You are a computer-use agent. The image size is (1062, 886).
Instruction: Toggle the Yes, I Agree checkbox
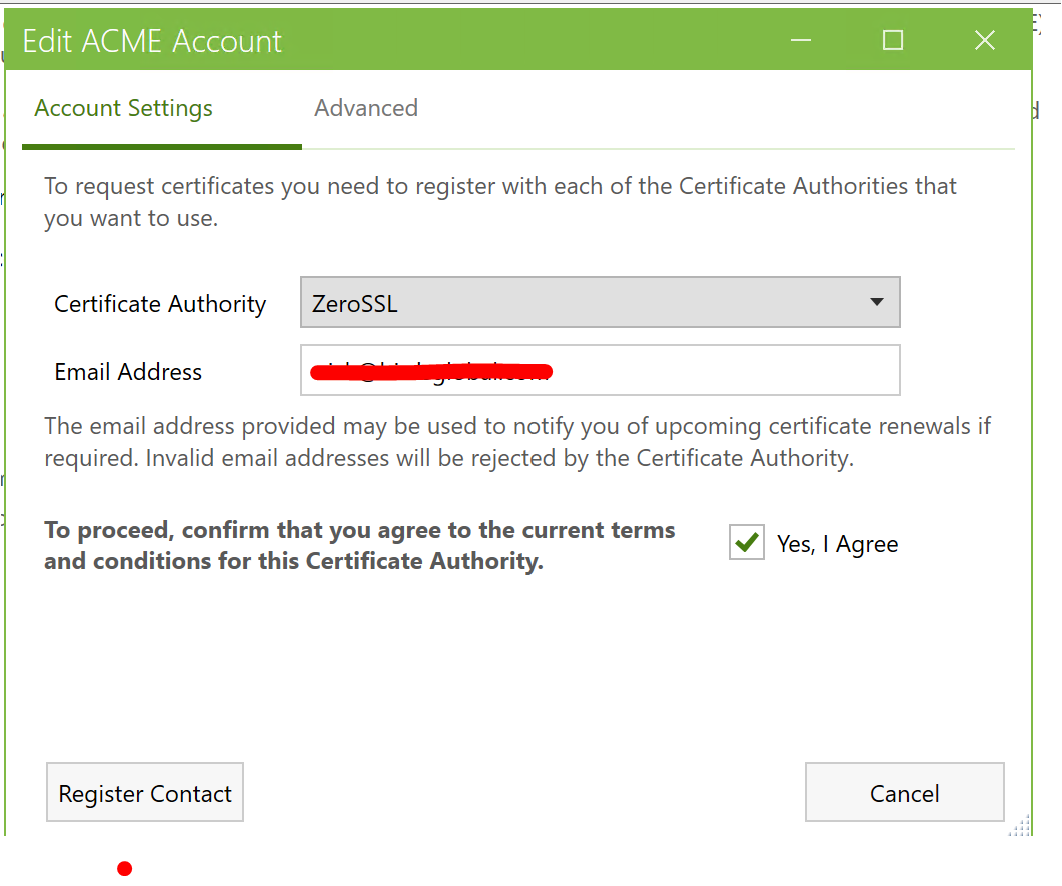point(746,543)
